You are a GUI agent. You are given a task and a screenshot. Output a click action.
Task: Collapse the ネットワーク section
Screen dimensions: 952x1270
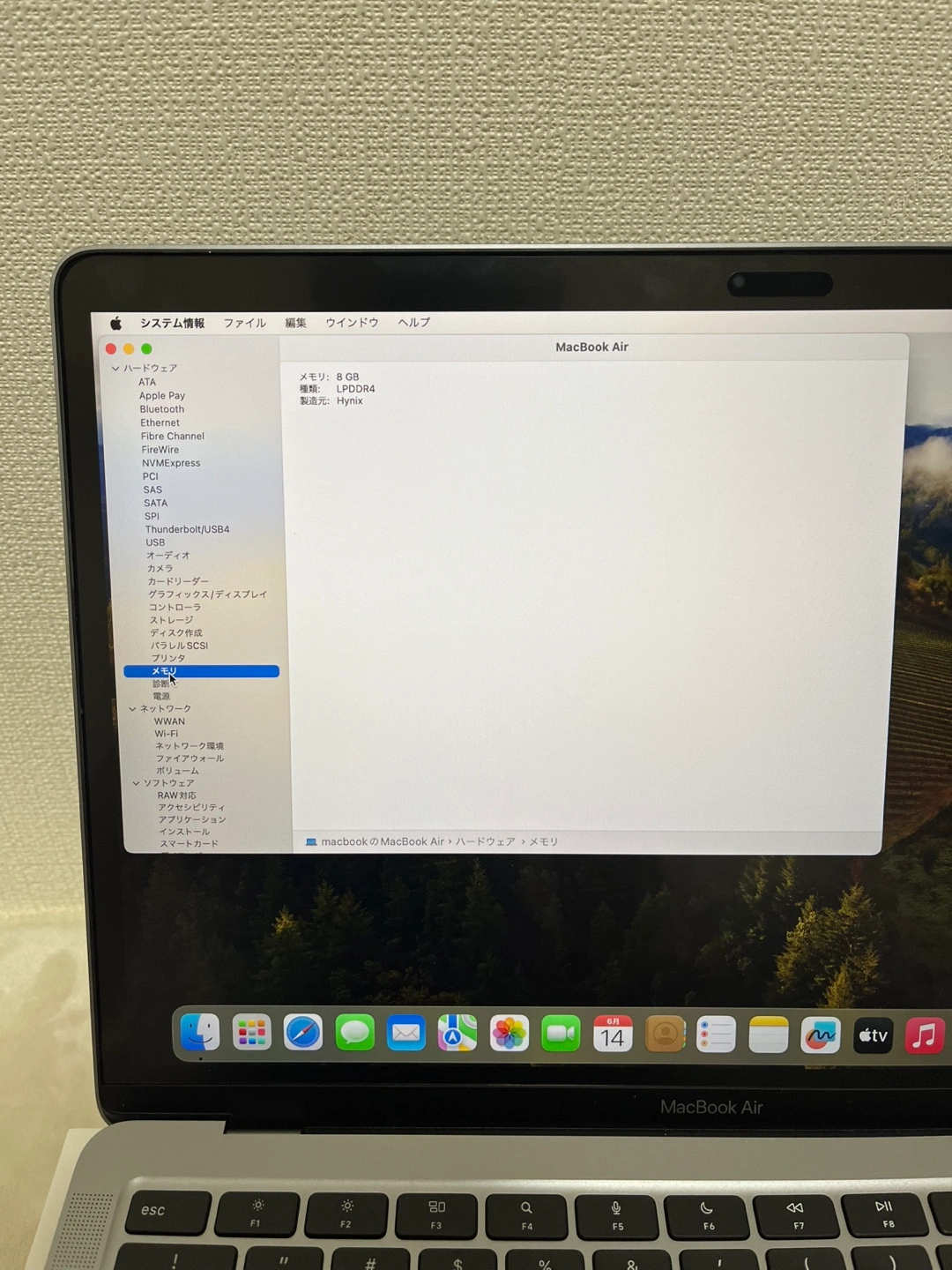pos(132,708)
